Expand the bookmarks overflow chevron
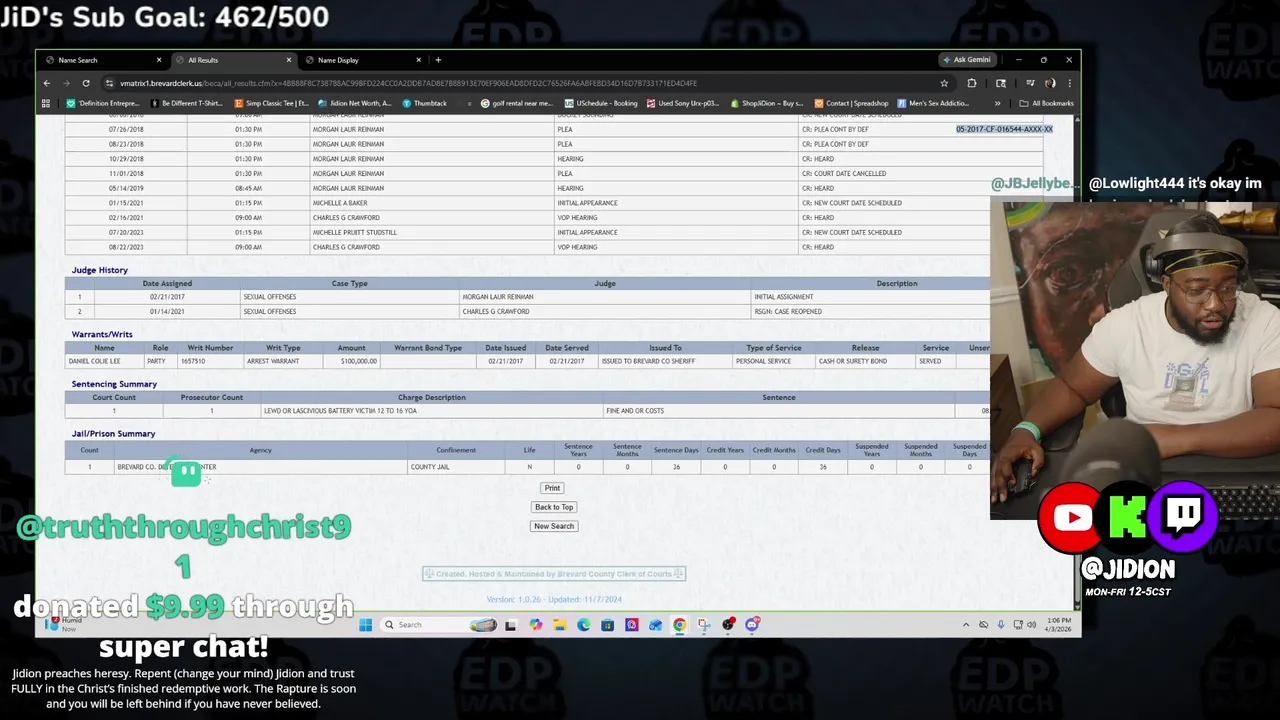The width and height of the screenshot is (1280, 720). 997,103
